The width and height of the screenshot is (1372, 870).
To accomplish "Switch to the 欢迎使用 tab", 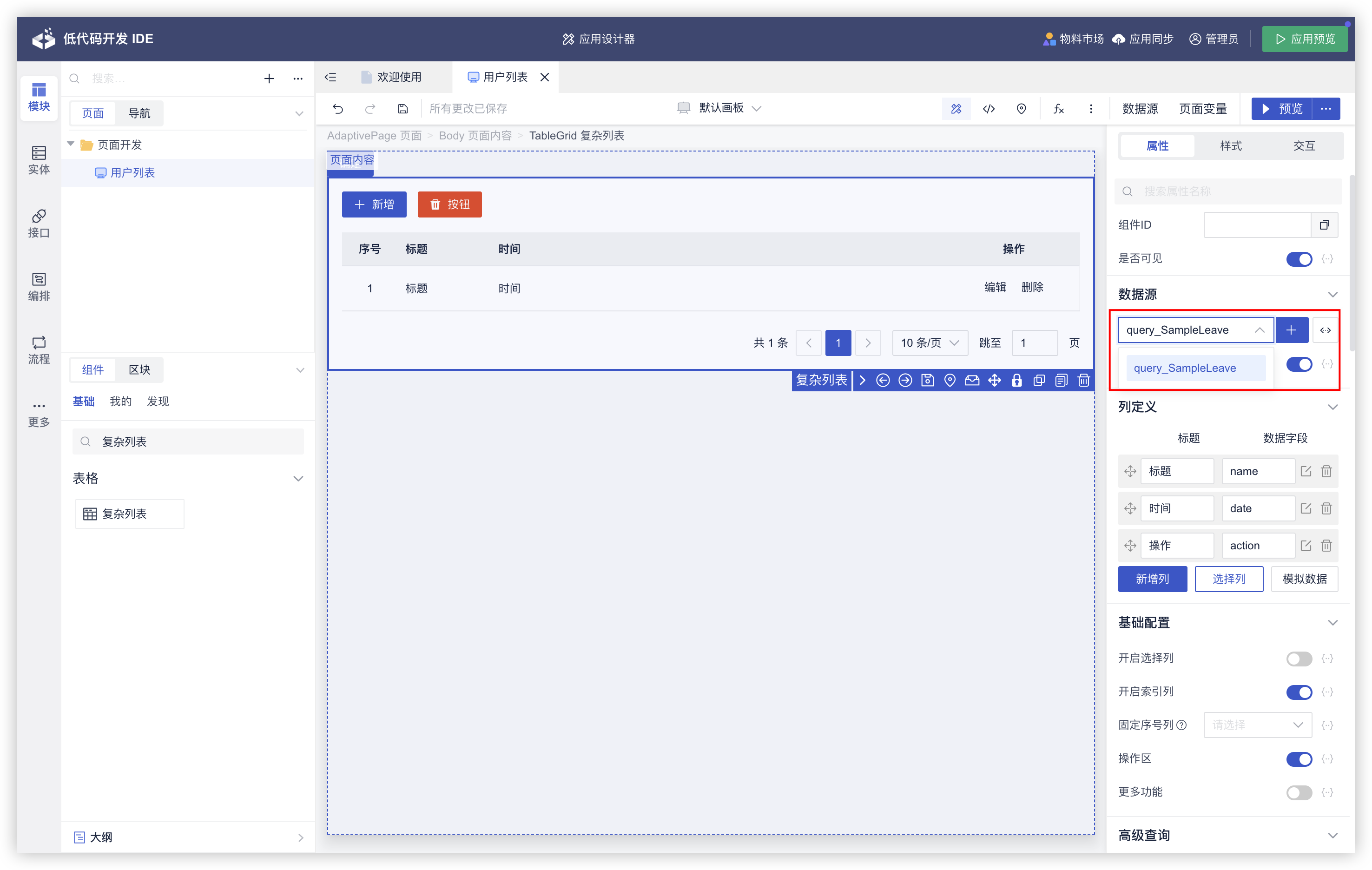I will point(398,77).
